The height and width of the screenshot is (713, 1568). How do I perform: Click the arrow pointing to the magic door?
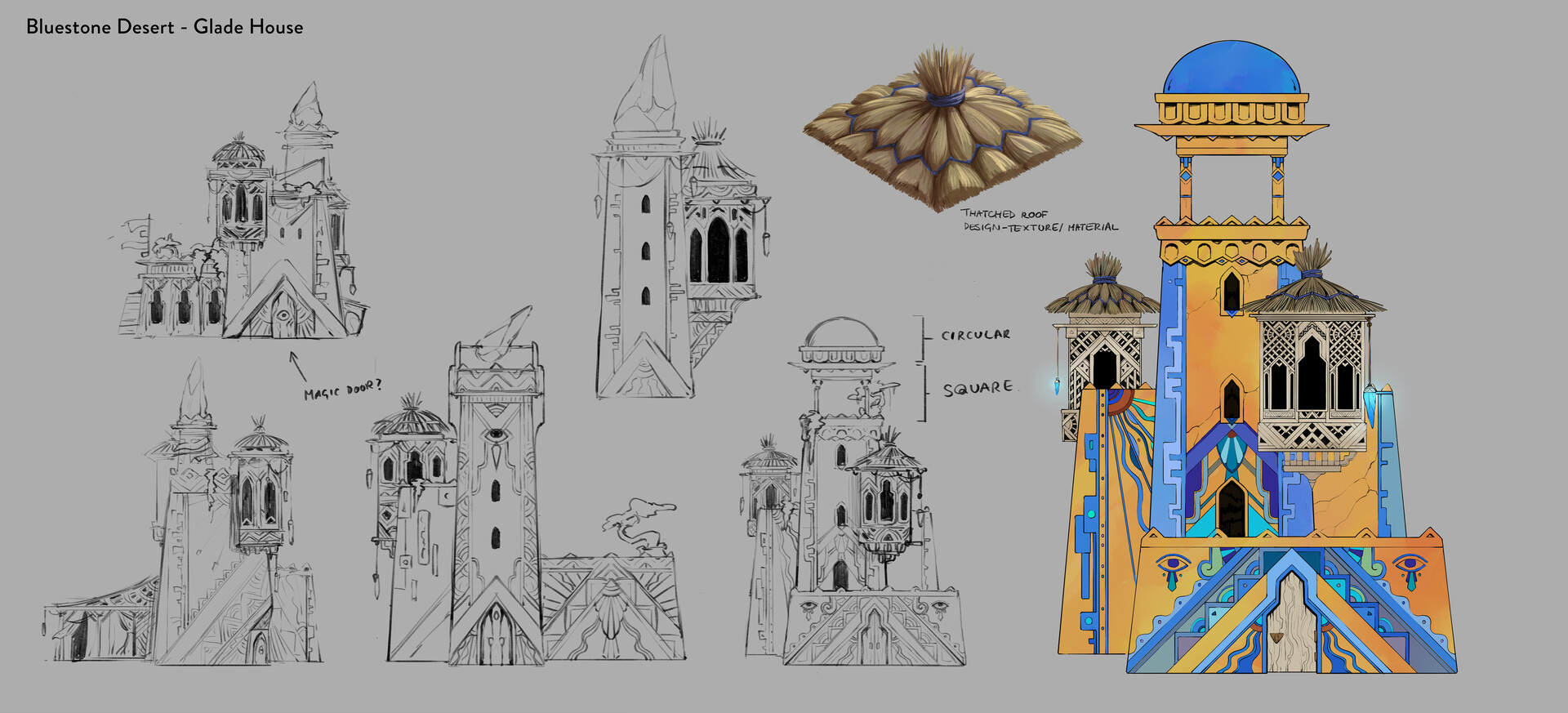tap(298, 365)
